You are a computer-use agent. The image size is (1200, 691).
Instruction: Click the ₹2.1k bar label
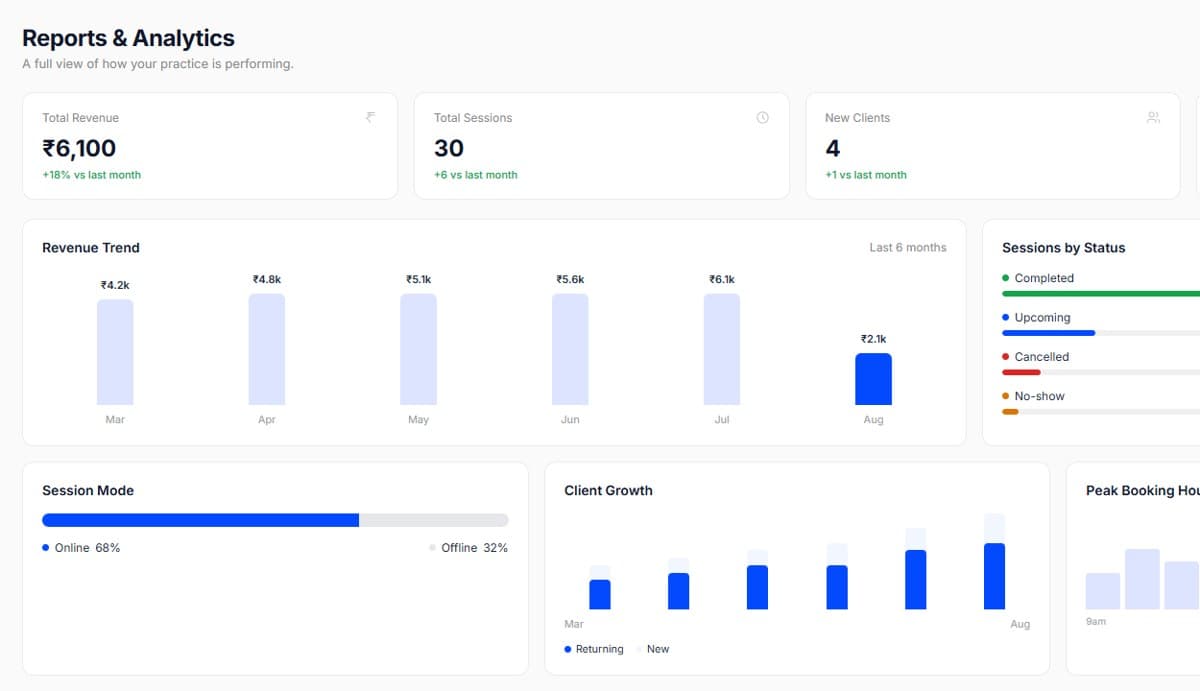pos(873,339)
